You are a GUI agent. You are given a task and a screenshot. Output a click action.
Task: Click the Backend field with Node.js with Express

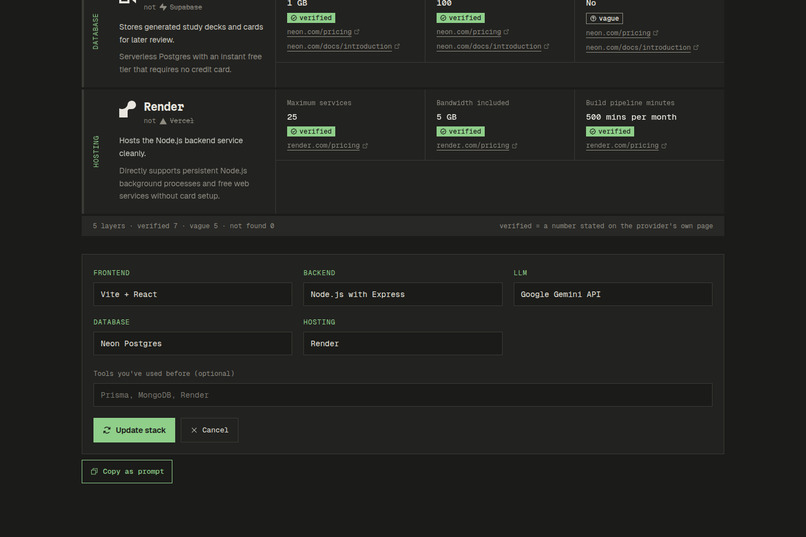[402, 294]
